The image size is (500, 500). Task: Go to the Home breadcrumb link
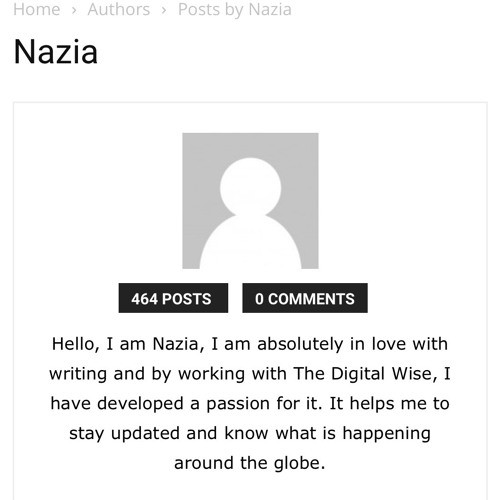(37, 9)
